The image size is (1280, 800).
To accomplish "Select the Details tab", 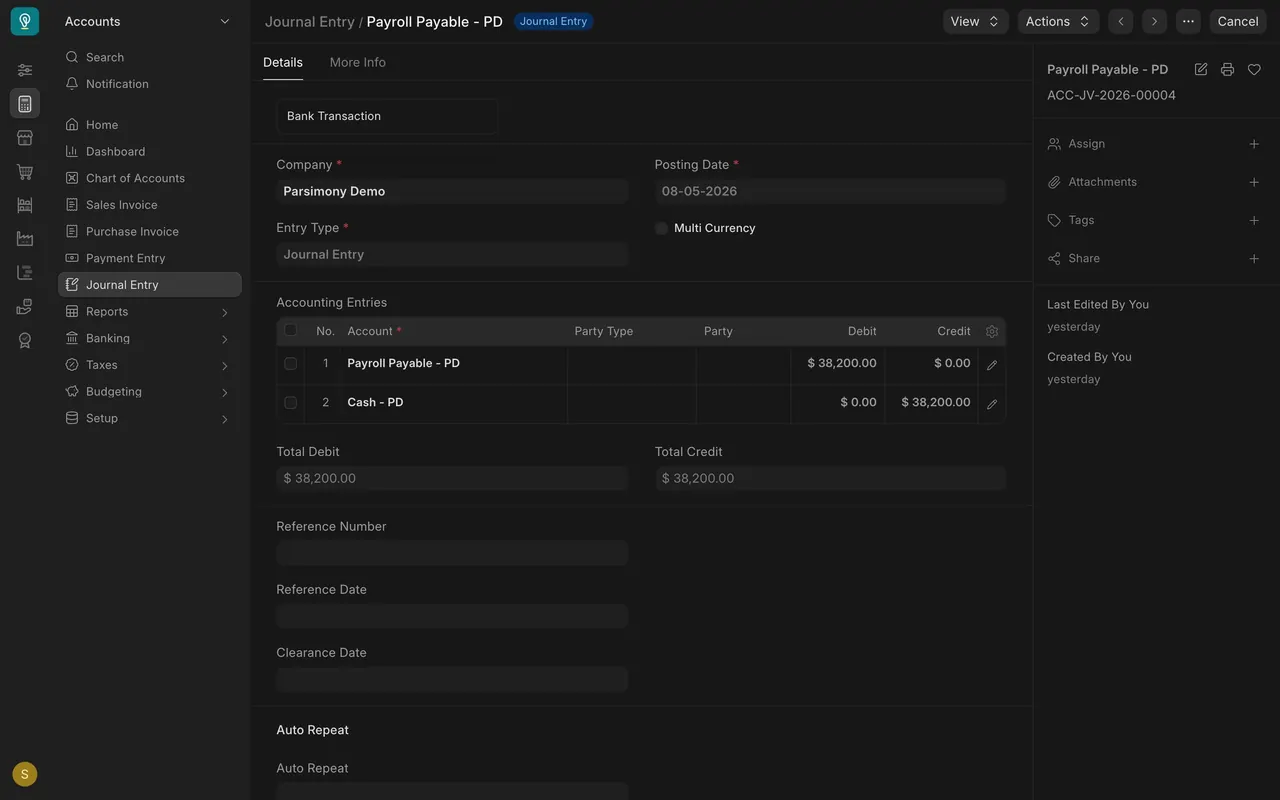I will 283,62.
